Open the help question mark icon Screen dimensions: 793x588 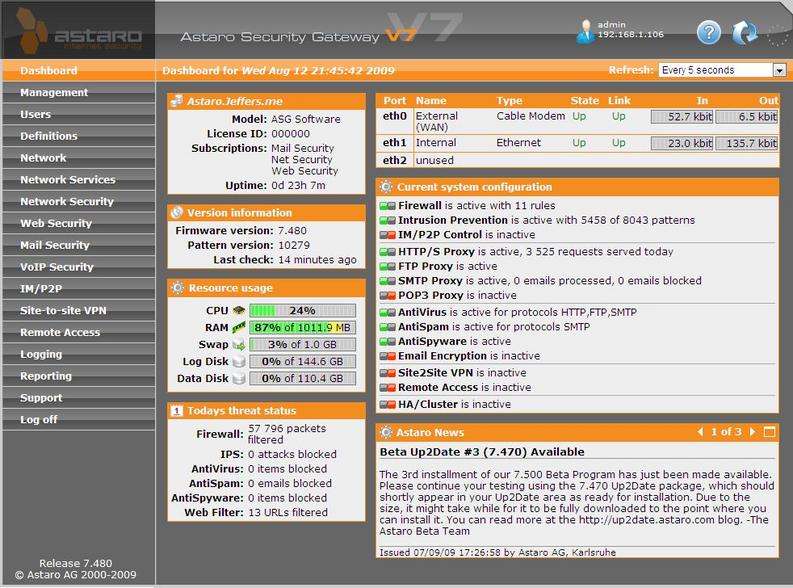709,33
